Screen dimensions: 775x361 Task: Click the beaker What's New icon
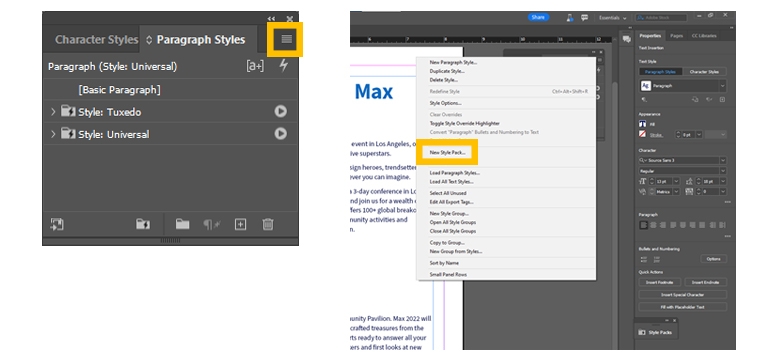569,17
